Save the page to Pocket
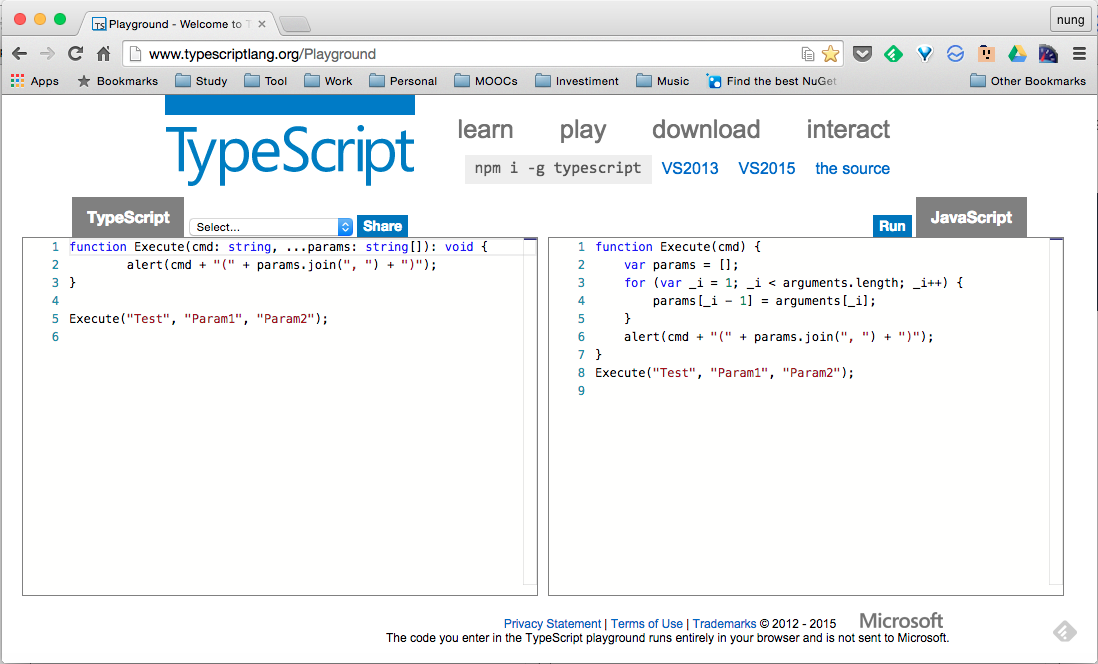Image resolution: width=1098 pixels, height=664 pixels. [862, 54]
